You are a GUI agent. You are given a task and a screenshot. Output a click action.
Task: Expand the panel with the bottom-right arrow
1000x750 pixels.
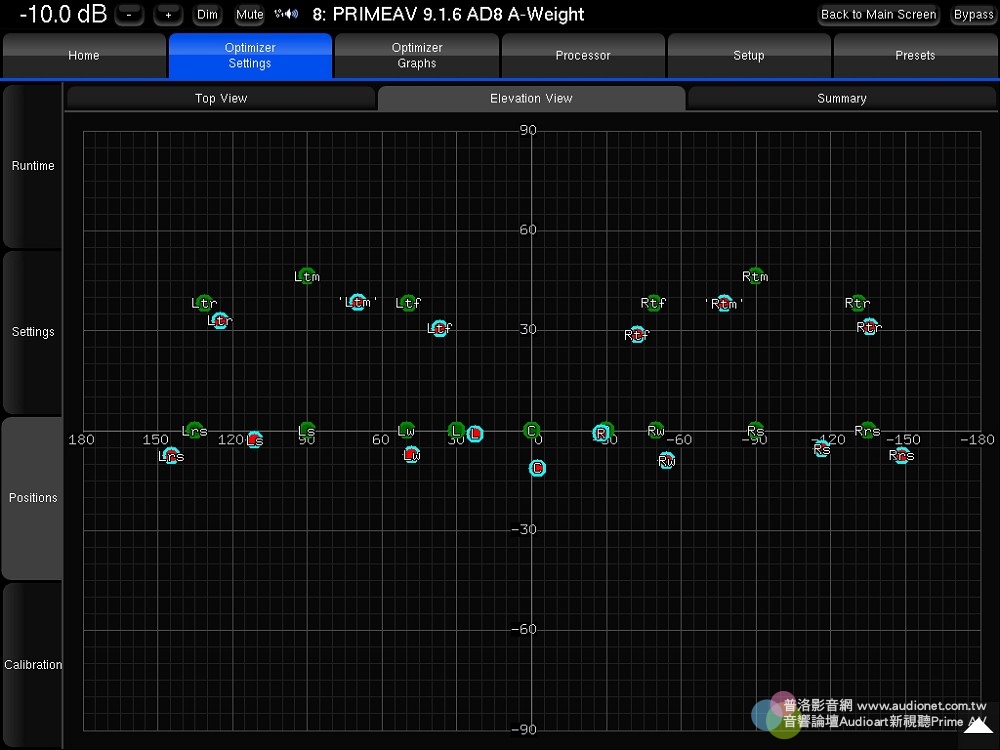(978, 729)
